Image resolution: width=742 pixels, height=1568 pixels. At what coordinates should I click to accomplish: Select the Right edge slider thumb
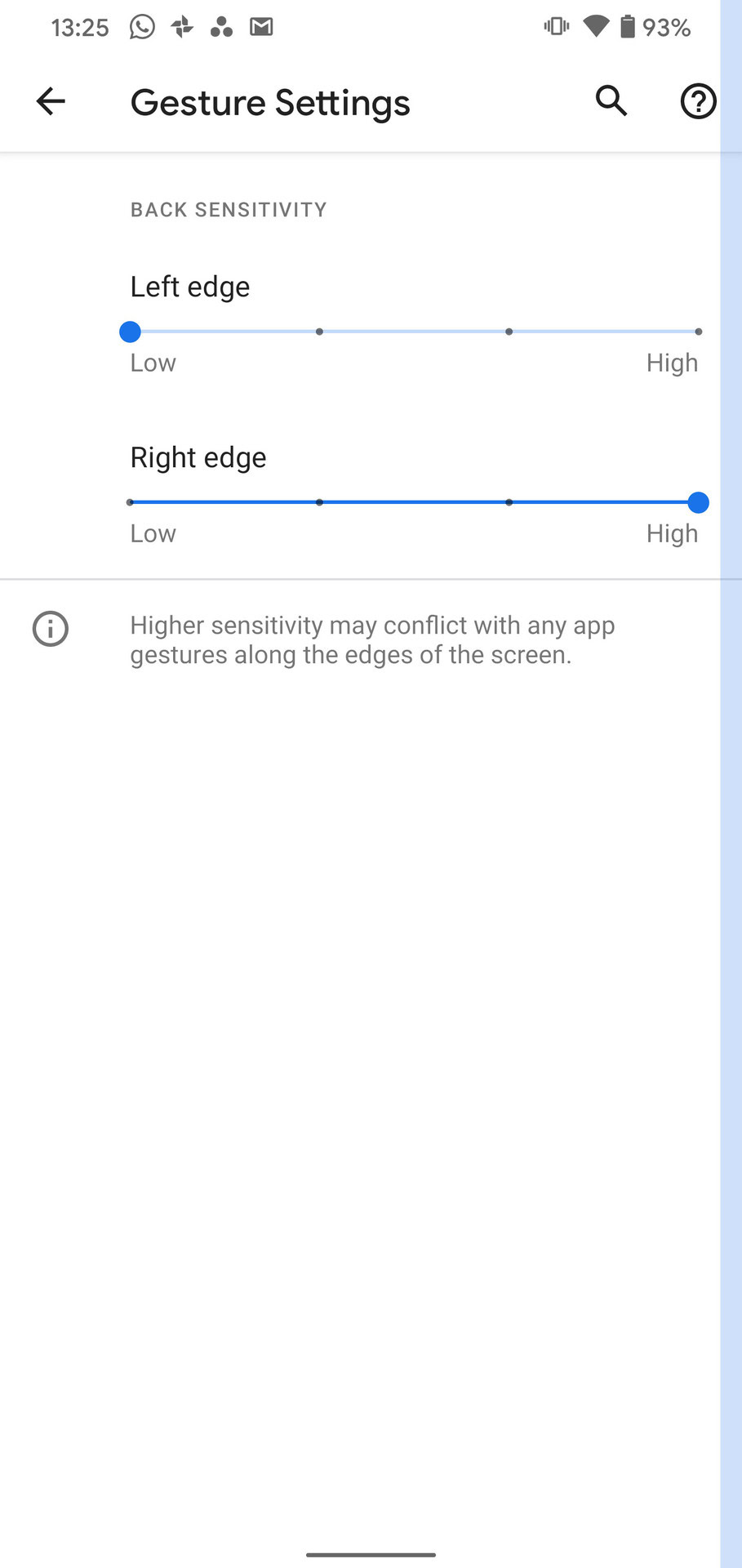coord(699,502)
